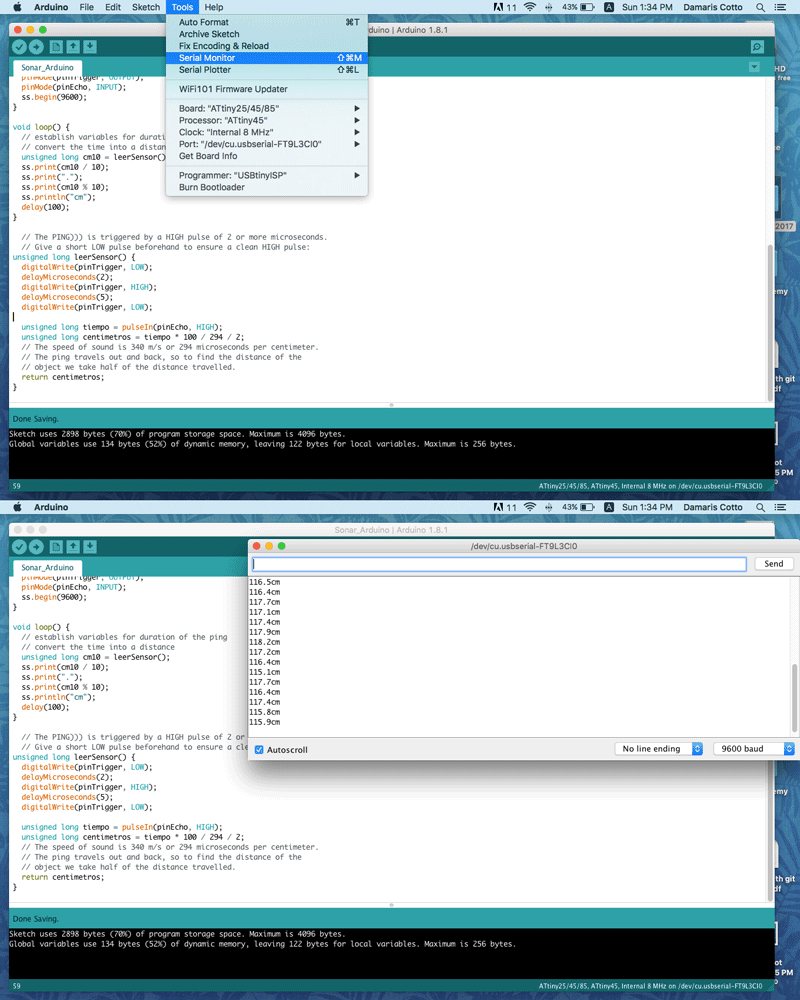Click the "115.9cm" last reading in serial output
The width and height of the screenshot is (800, 1000).
[x=265, y=722]
